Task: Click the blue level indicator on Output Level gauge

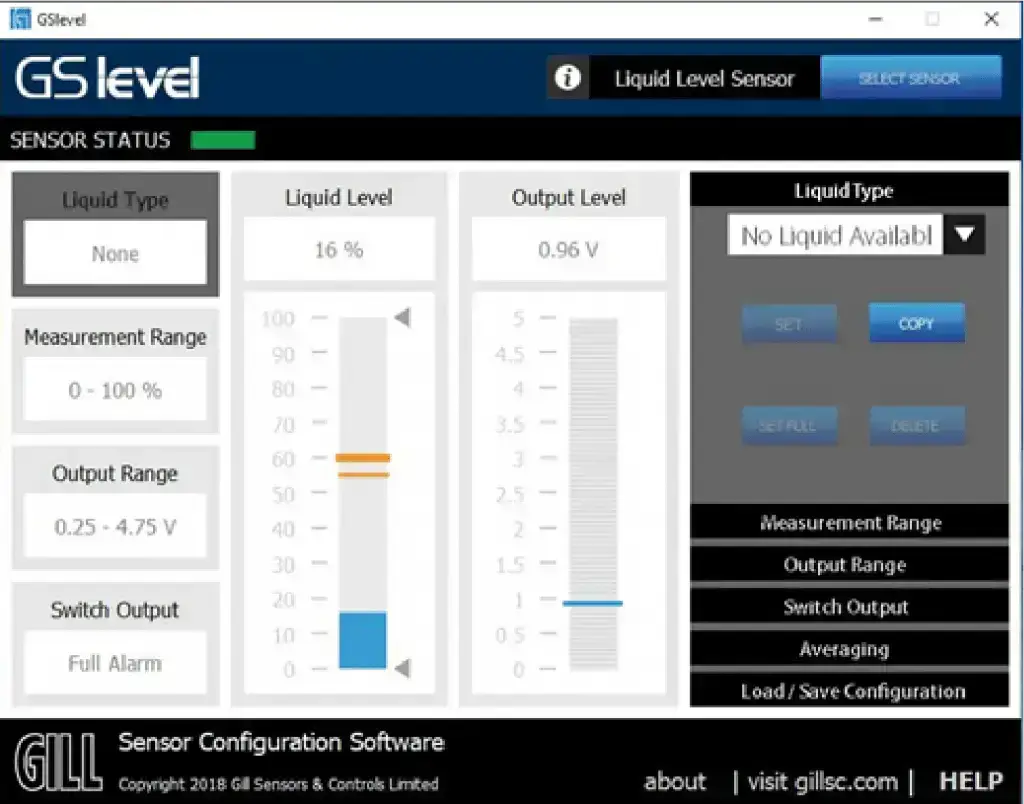Action: (x=592, y=603)
